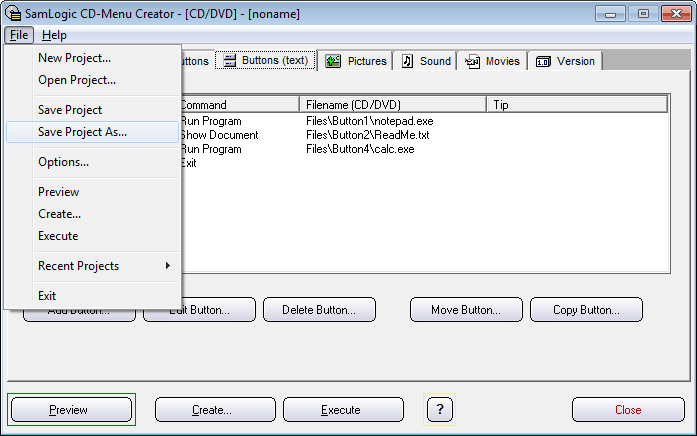
Task: Open Options... from the File menu
Action: coord(93,162)
